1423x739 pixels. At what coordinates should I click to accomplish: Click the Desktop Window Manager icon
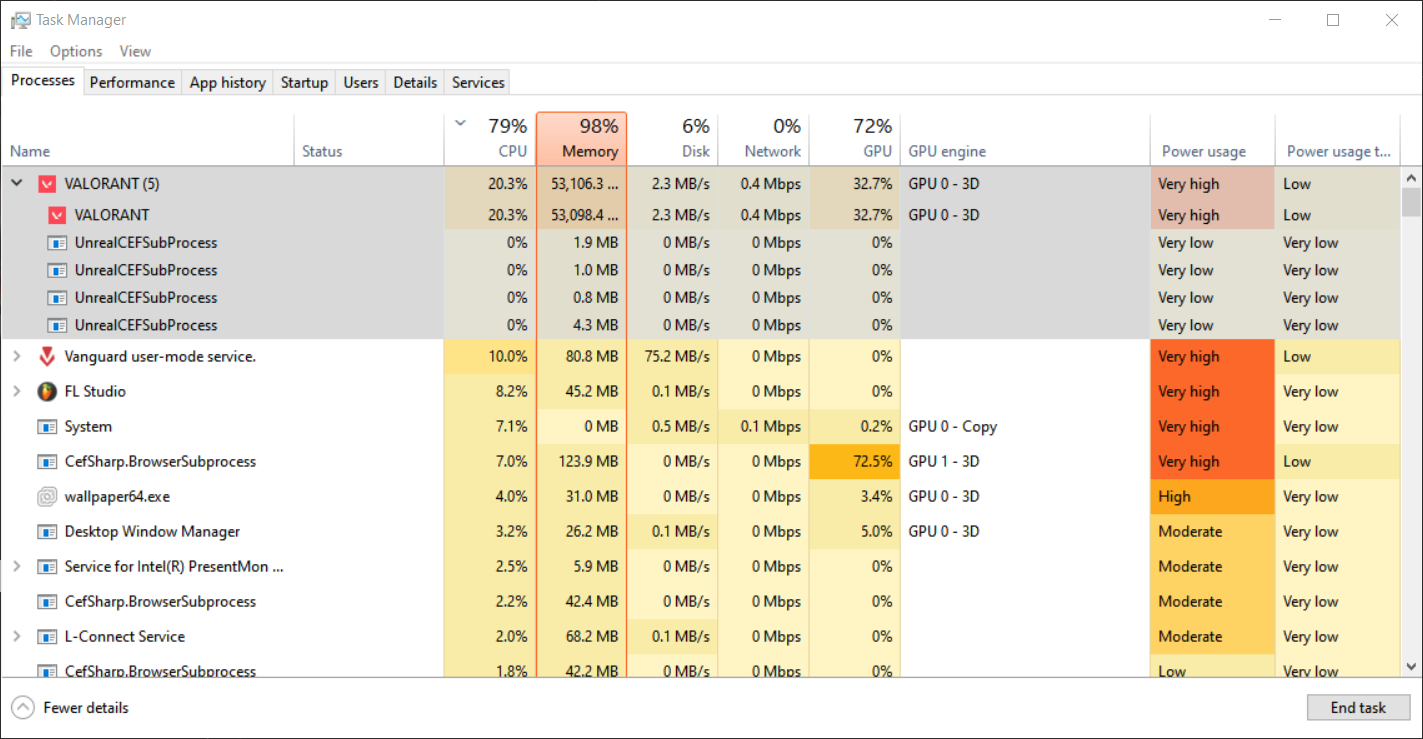(47, 532)
